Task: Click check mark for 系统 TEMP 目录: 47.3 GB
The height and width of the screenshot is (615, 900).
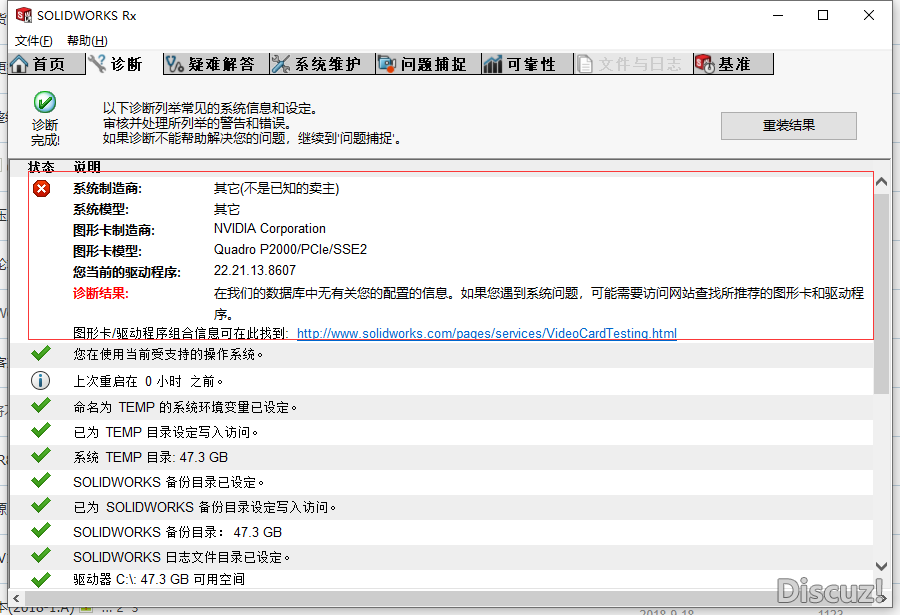Action: pyautogui.click(x=41, y=455)
